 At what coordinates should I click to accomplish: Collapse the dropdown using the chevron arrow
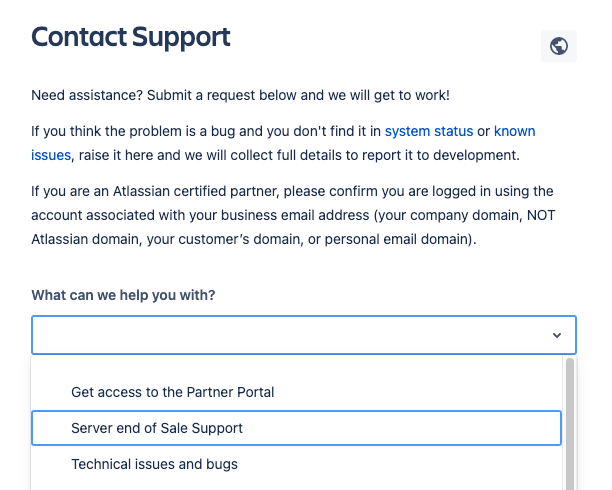click(557, 335)
